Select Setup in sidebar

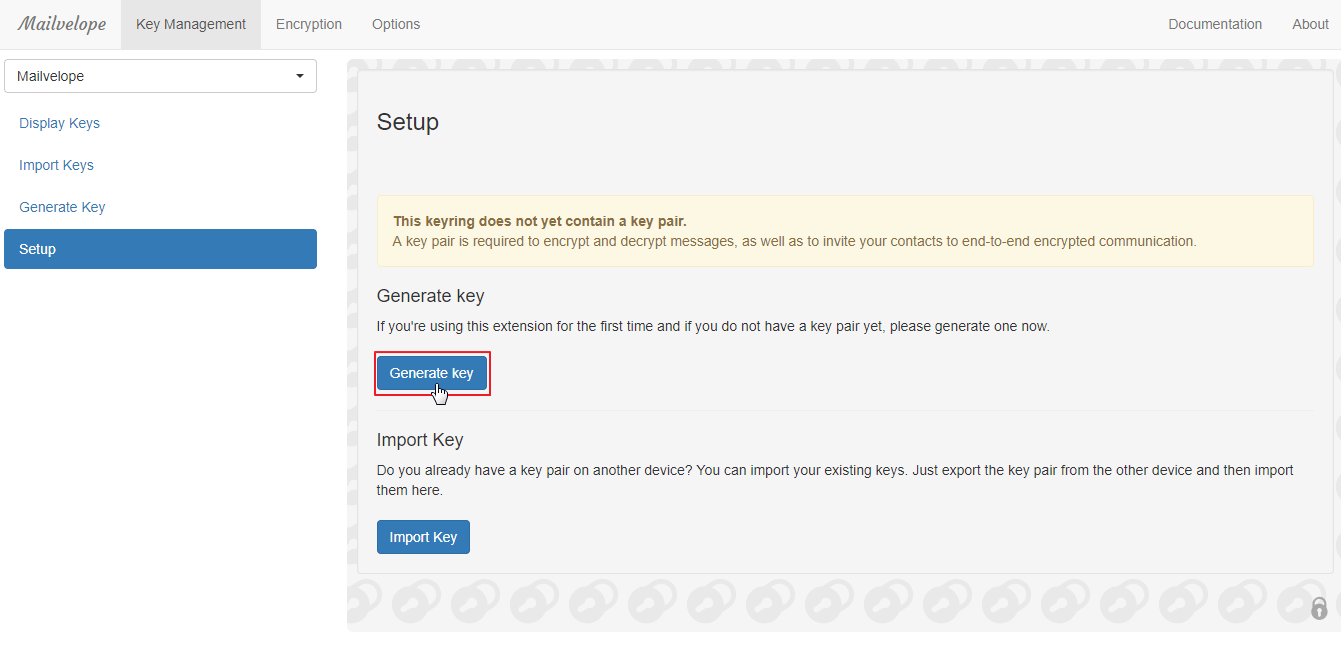click(160, 249)
